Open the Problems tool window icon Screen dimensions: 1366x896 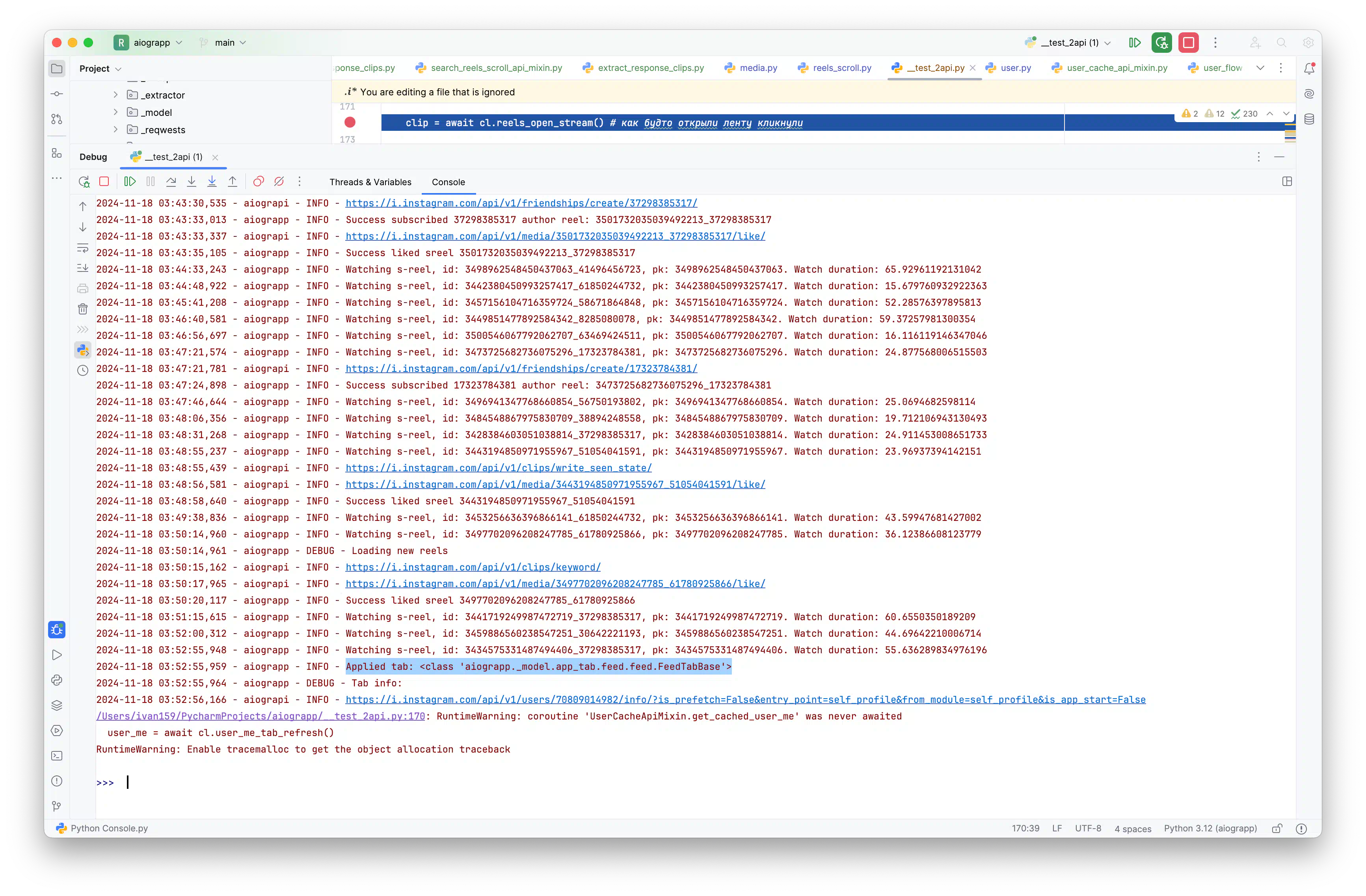point(57,781)
